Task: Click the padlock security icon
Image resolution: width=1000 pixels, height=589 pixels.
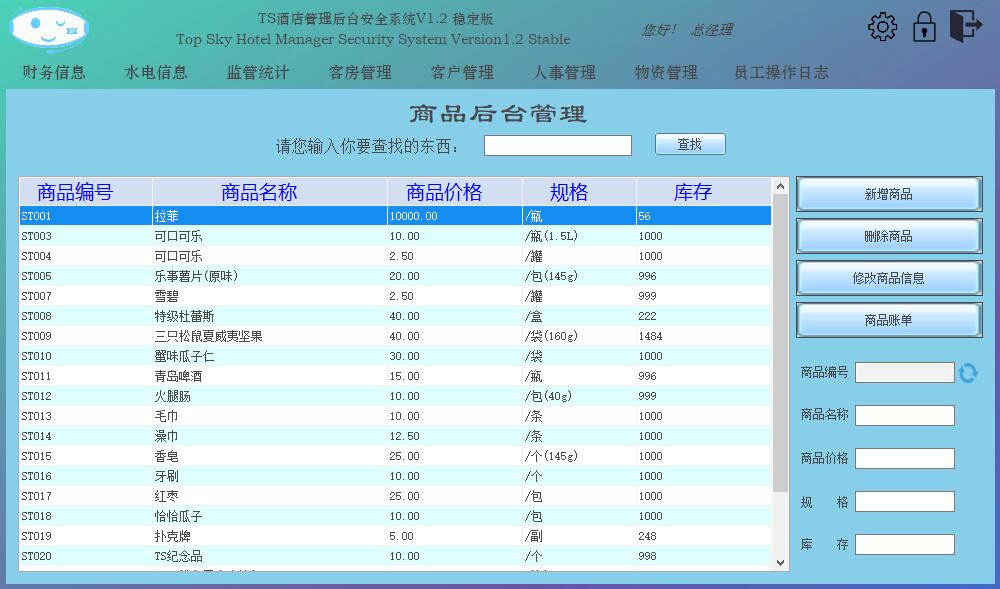Action: coord(923,24)
